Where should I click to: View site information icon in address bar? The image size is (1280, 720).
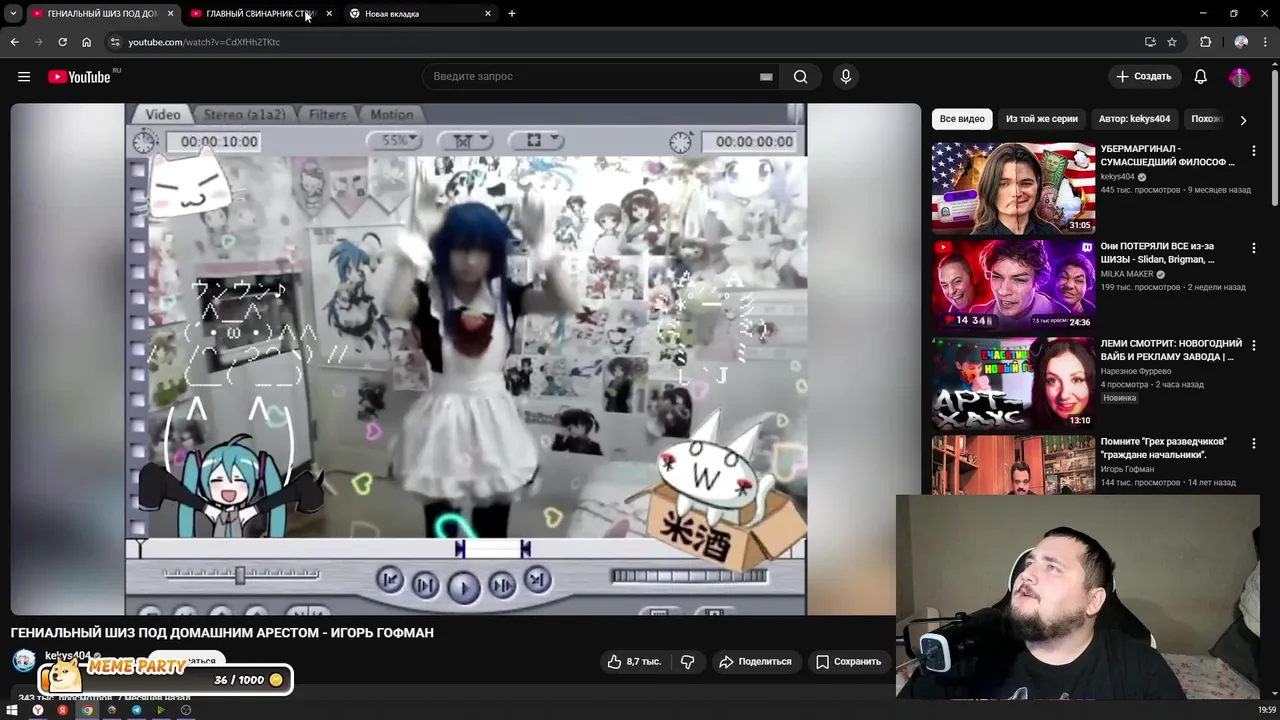coord(115,42)
